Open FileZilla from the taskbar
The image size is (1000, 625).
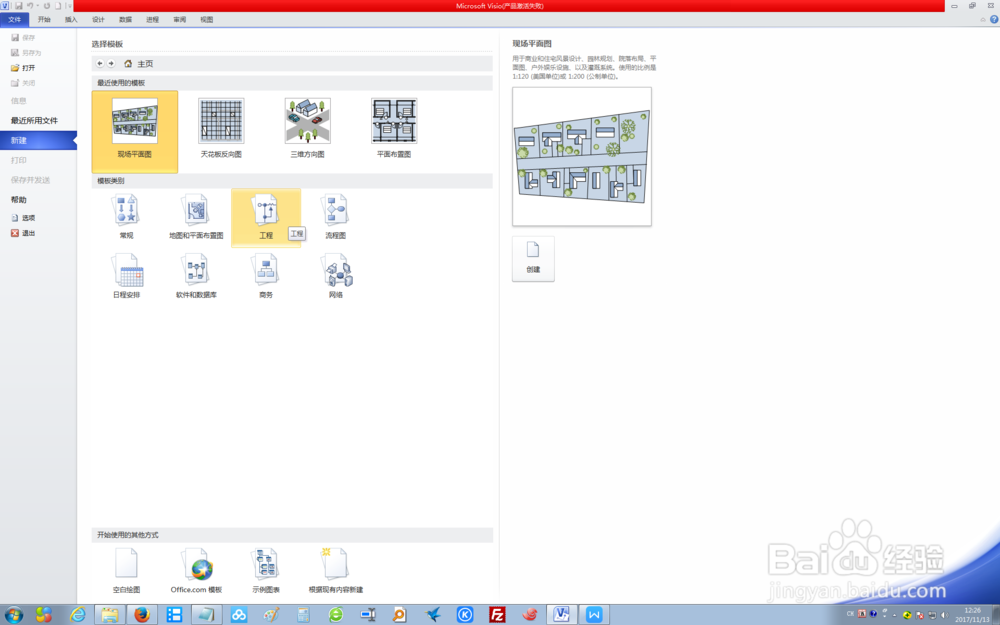click(x=497, y=615)
